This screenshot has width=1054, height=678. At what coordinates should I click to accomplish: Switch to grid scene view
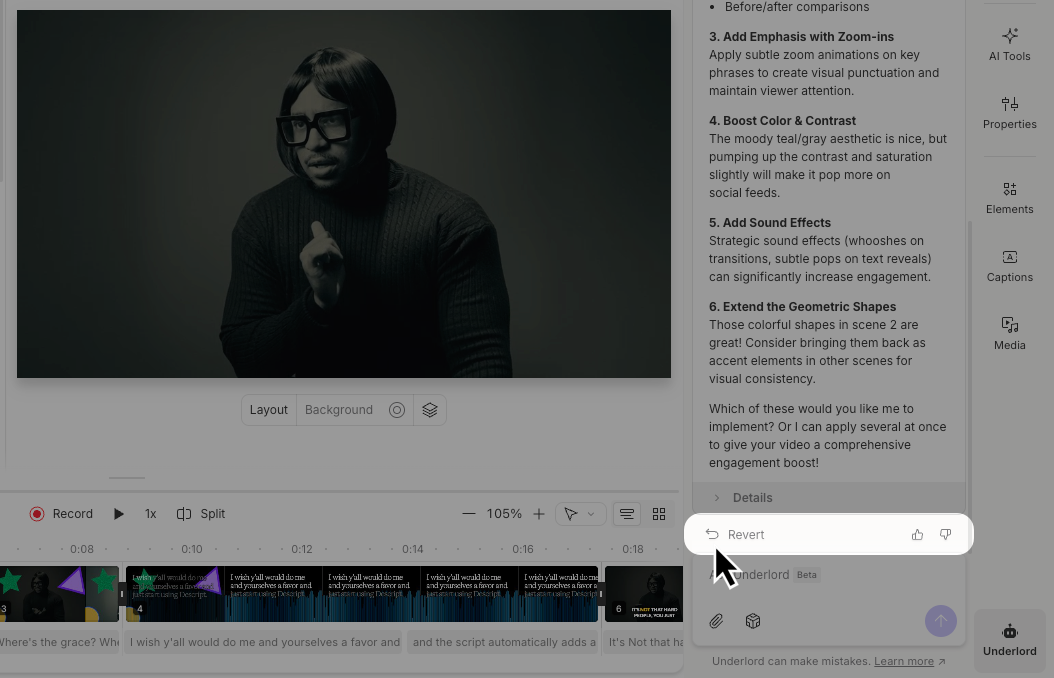(659, 514)
